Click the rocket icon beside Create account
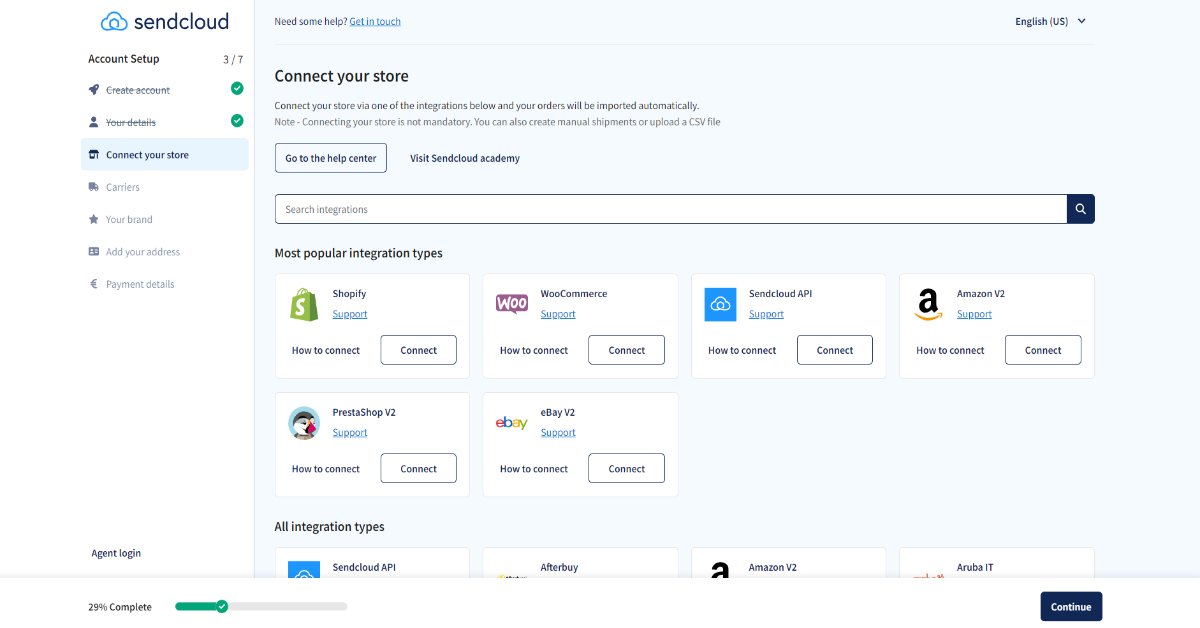This screenshot has width=1200, height=628. pos(94,90)
